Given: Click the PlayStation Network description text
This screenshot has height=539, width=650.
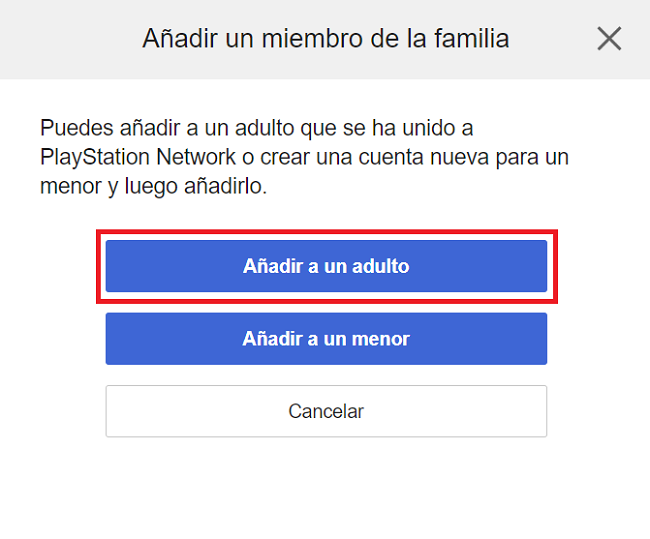Looking at the screenshot, I should click(305, 158).
